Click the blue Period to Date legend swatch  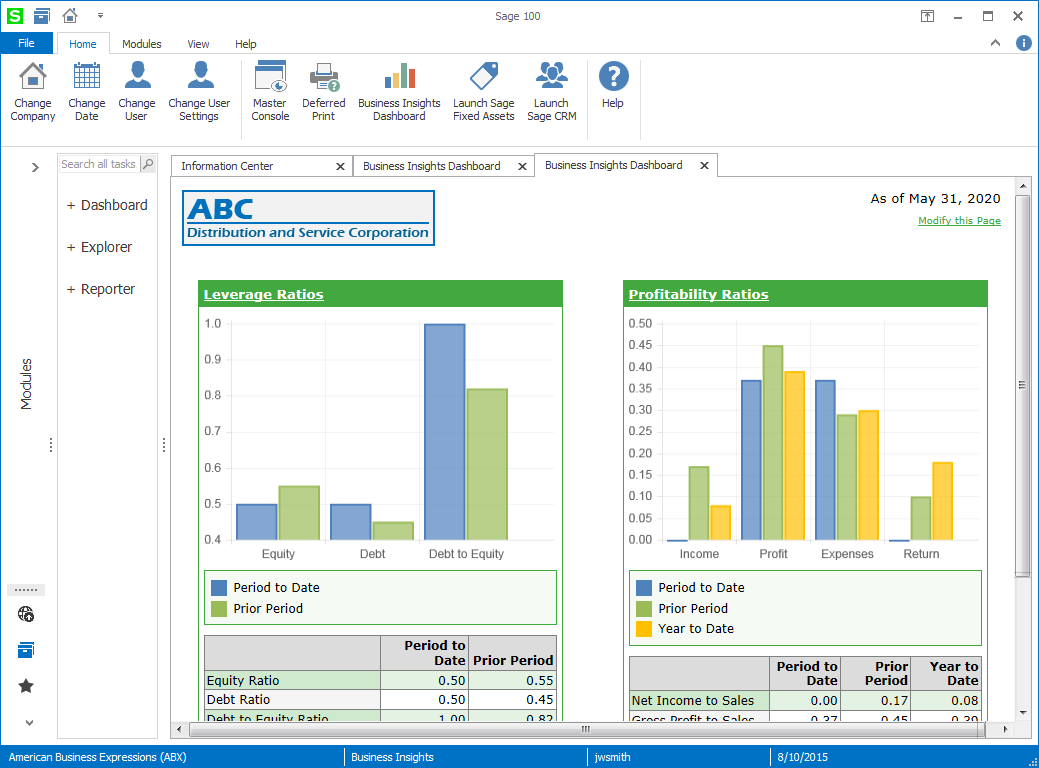click(x=219, y=588)
